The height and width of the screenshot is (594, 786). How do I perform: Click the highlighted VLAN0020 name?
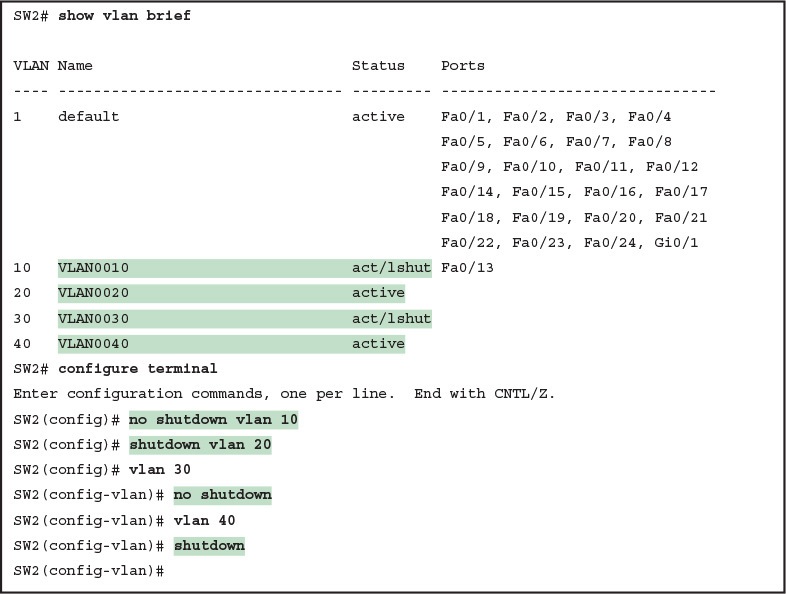[93, 293]
